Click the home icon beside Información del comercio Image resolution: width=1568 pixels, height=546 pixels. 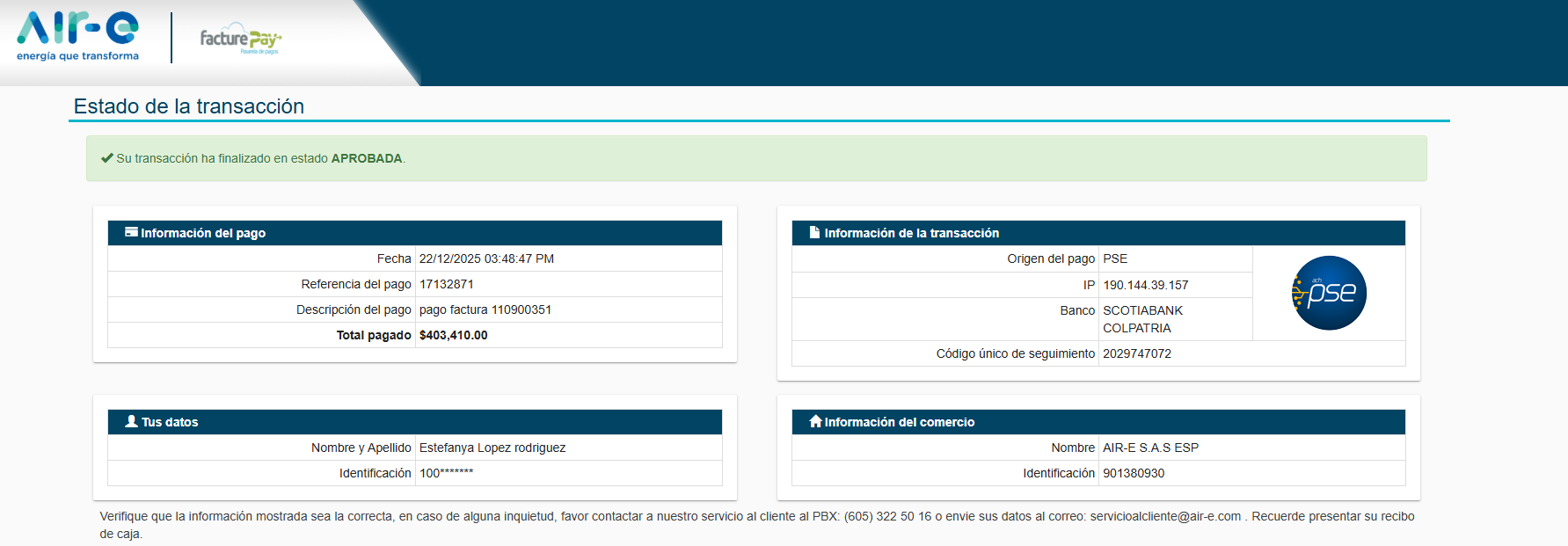point(814,421)
